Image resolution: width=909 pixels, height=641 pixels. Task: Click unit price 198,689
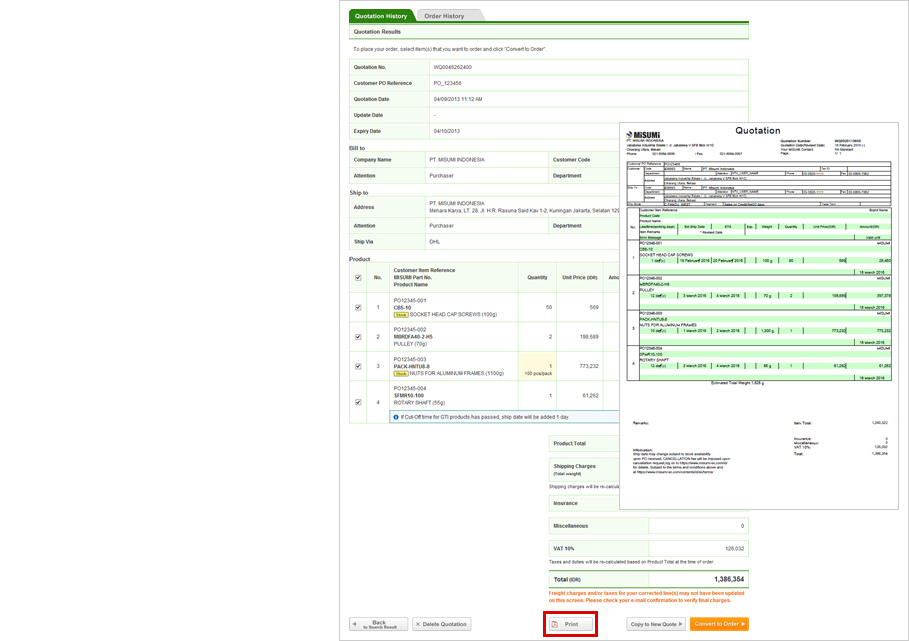[589, 337]
